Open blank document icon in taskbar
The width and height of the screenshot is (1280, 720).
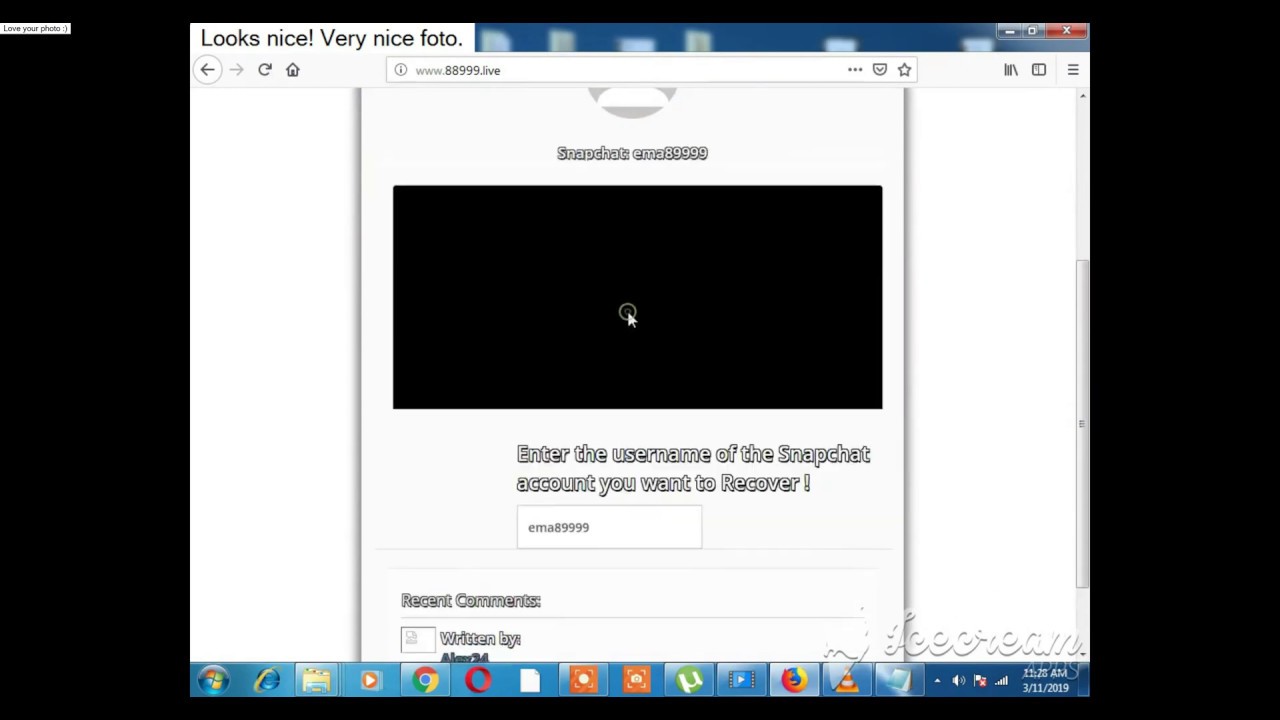click(x=530, y=681)
